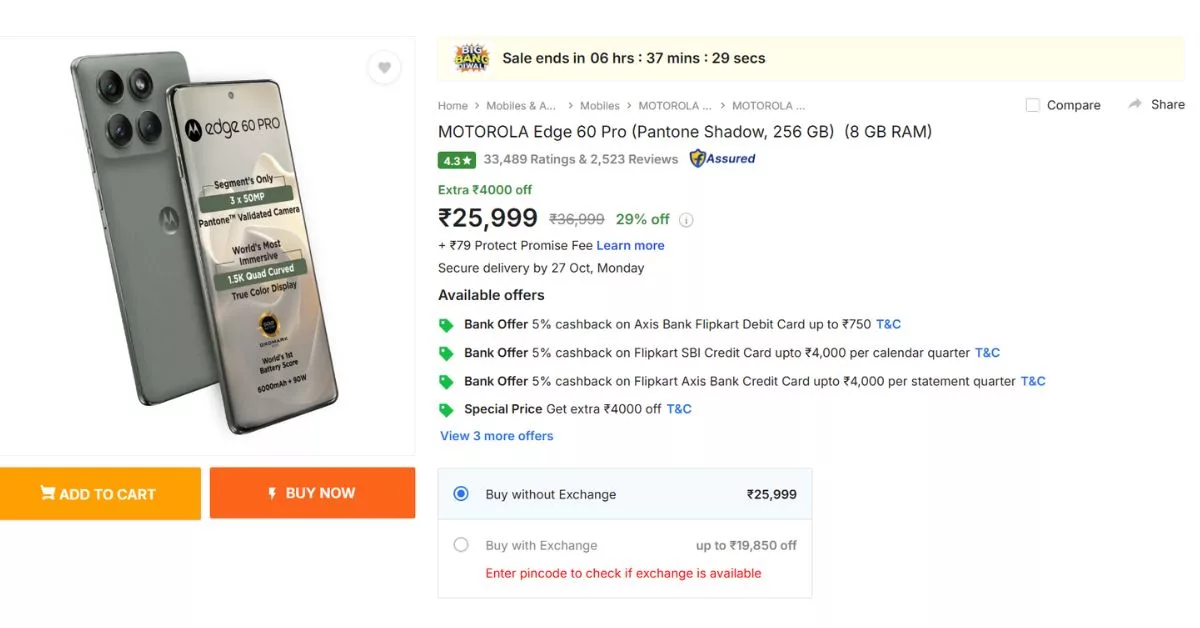Click the 4.3 star rating badge
Viewport: 1200px width, 628px height.
click(456, 159)
